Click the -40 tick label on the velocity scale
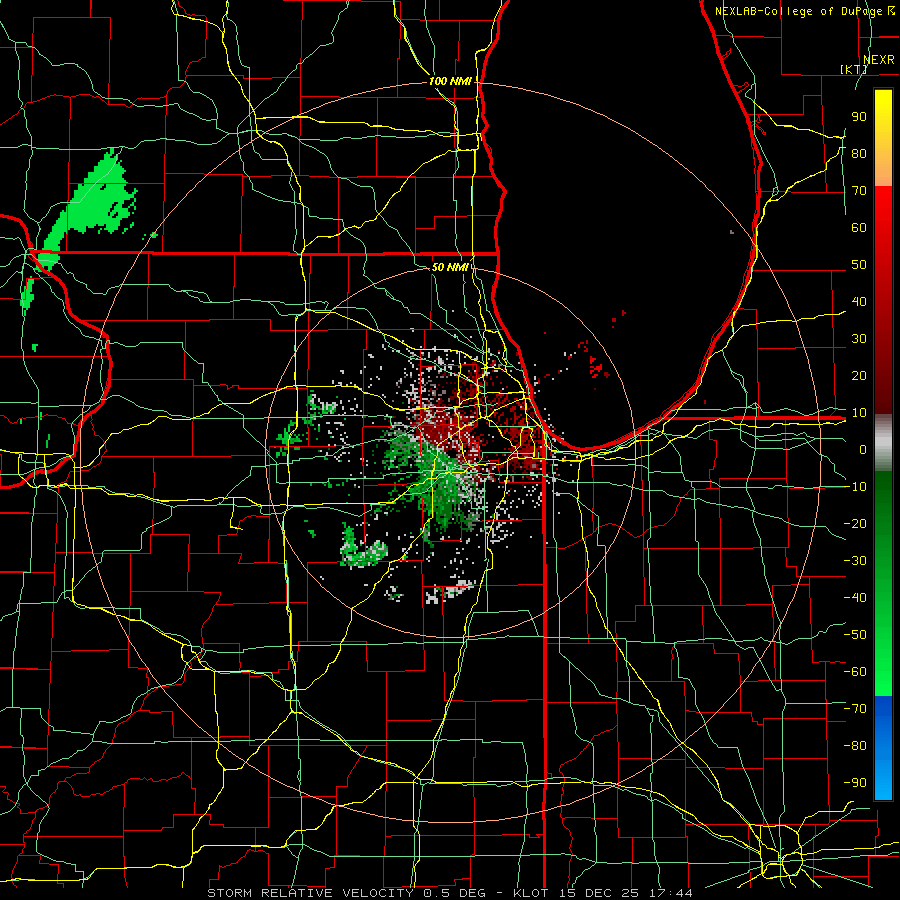Screen dimensions: 900x900 (855, 598)
